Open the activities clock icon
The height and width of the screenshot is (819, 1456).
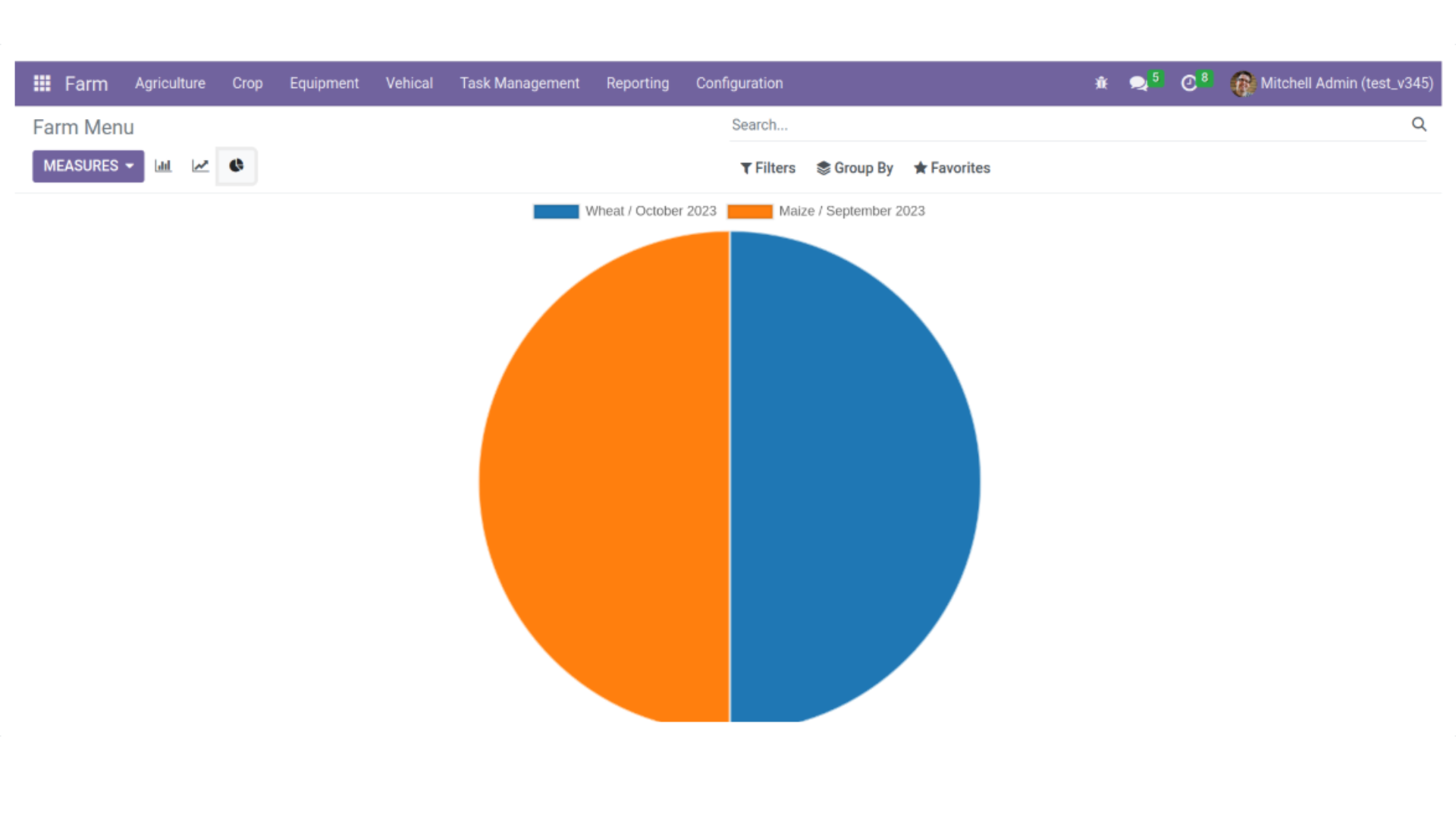point(1189,83)
